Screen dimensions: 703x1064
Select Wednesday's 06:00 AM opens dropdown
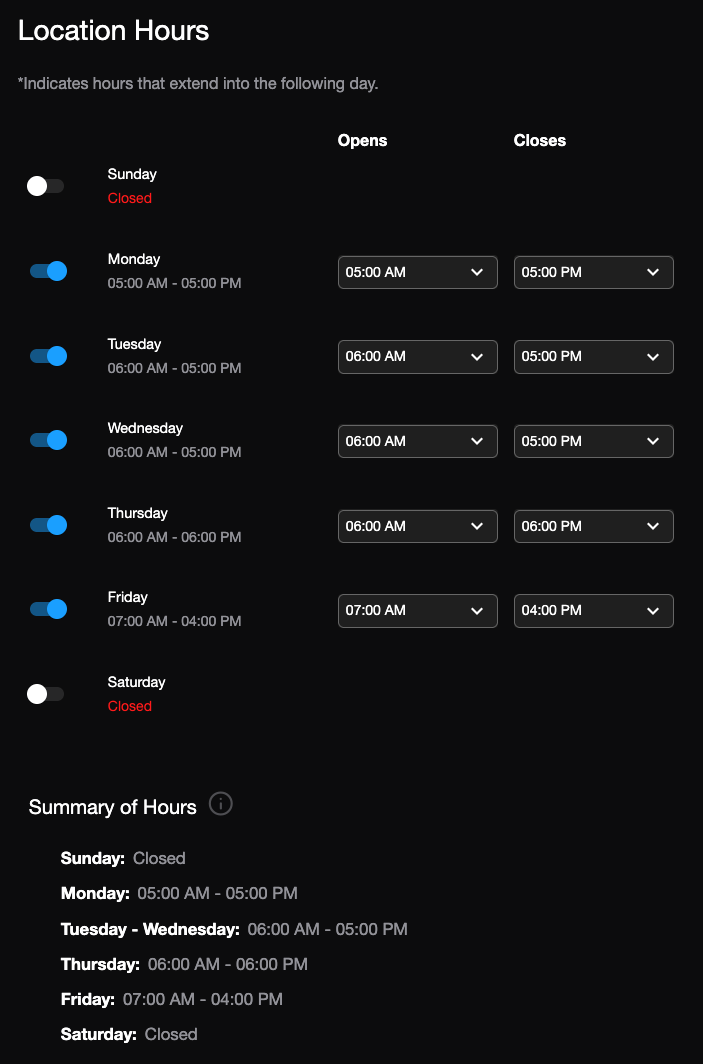tap(417, 441)
